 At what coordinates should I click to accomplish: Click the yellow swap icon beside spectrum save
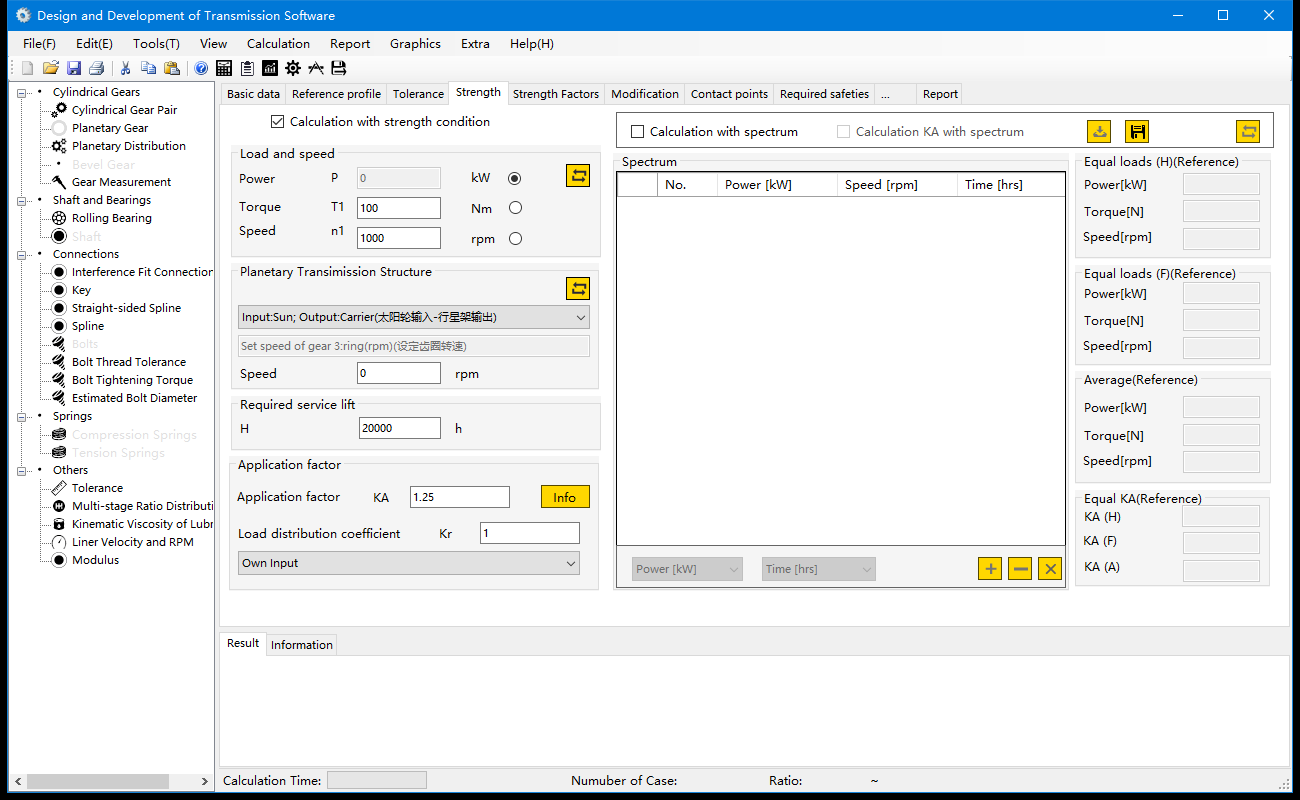[1248, 131]
